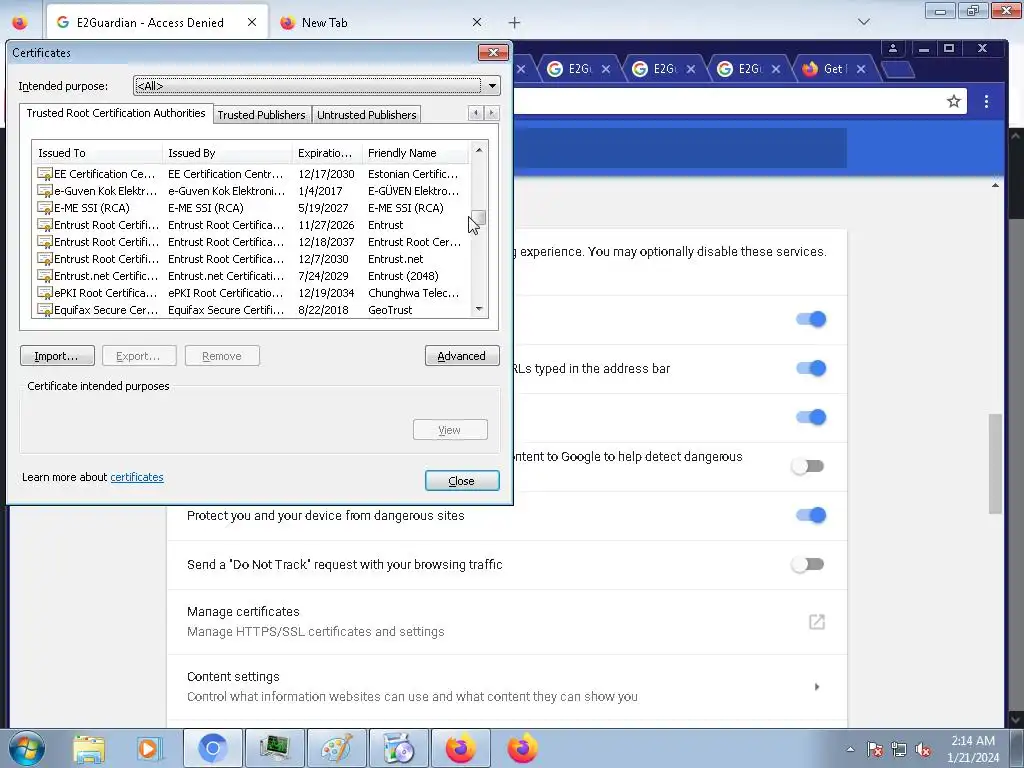Screen dimensions: 1024x768
Task: Toggle 'Protect you and your device from dangerous sites'
Action: (x=810, y=515)
